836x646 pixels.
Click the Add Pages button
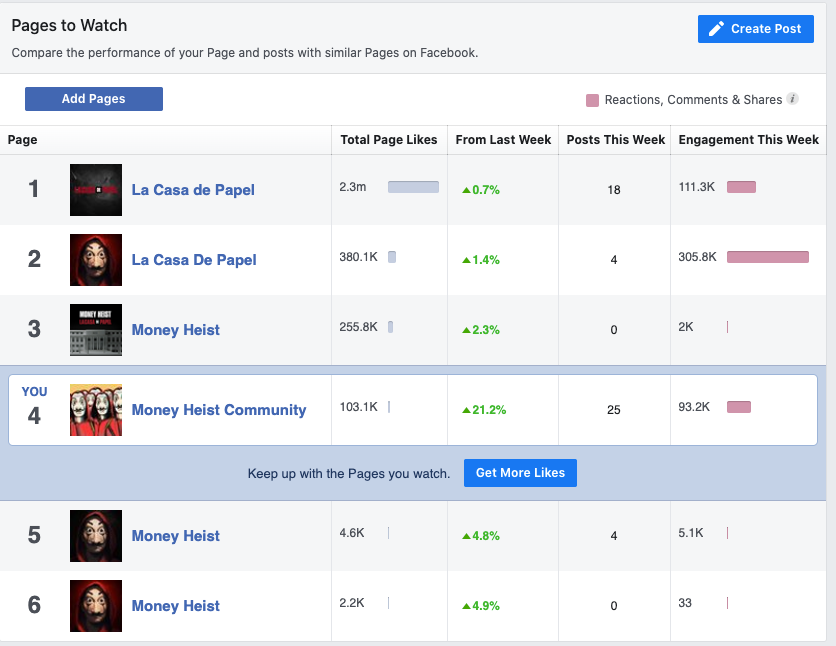pos(94,99)
